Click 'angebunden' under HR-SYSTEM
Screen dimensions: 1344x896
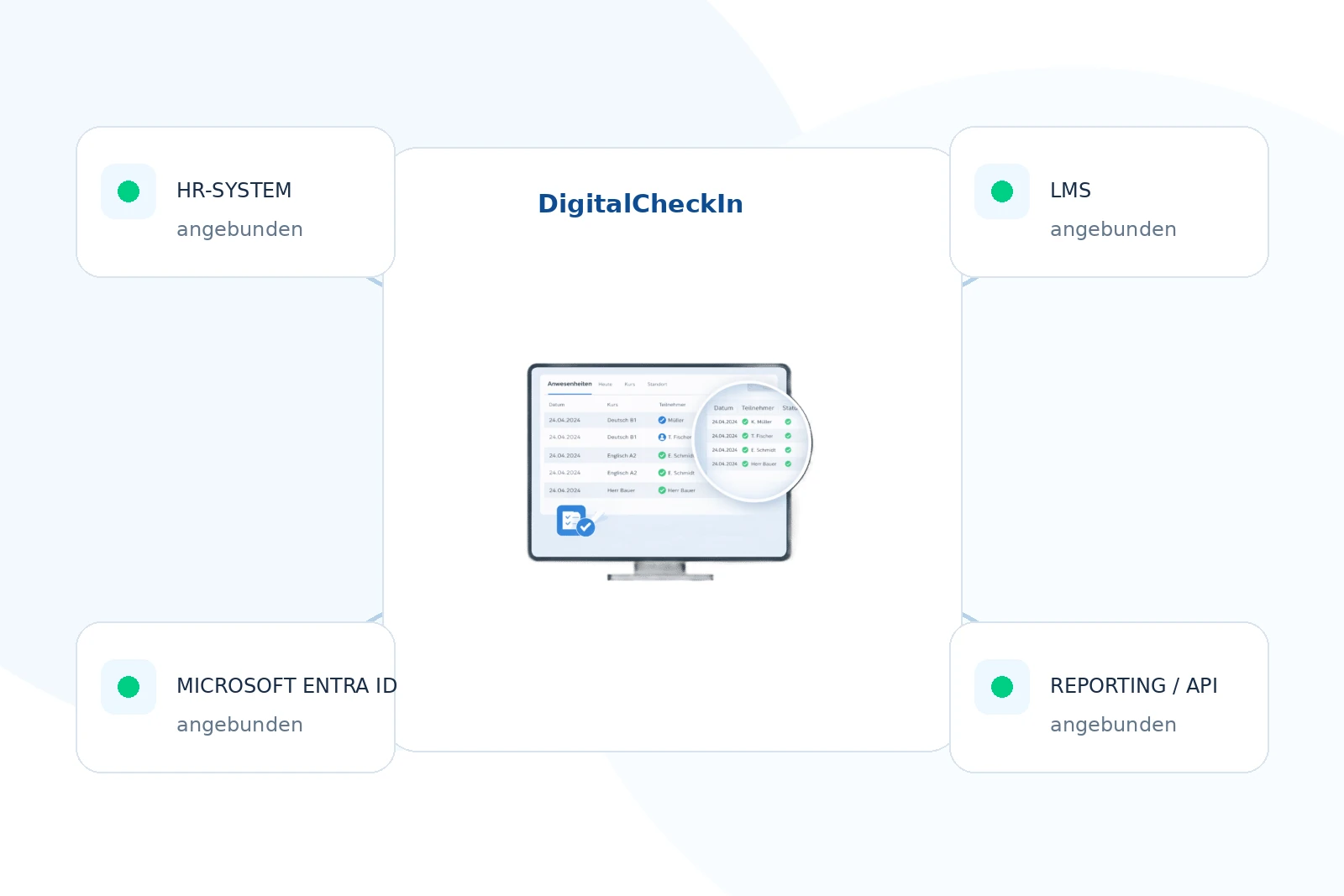coord(239,229)
